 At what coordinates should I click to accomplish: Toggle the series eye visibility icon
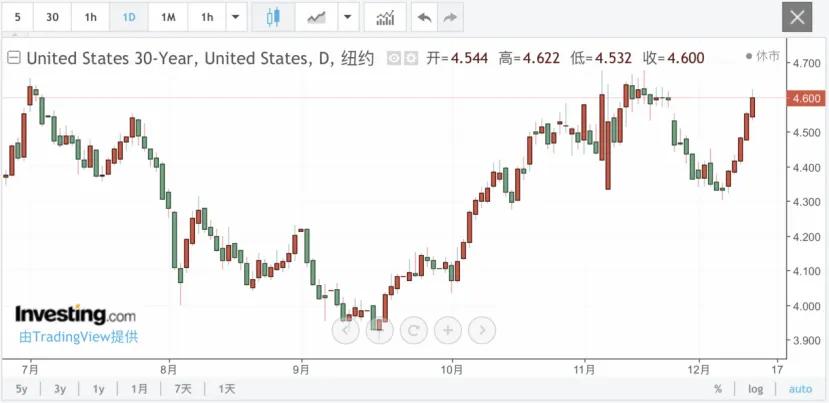[x=393, y=58]
